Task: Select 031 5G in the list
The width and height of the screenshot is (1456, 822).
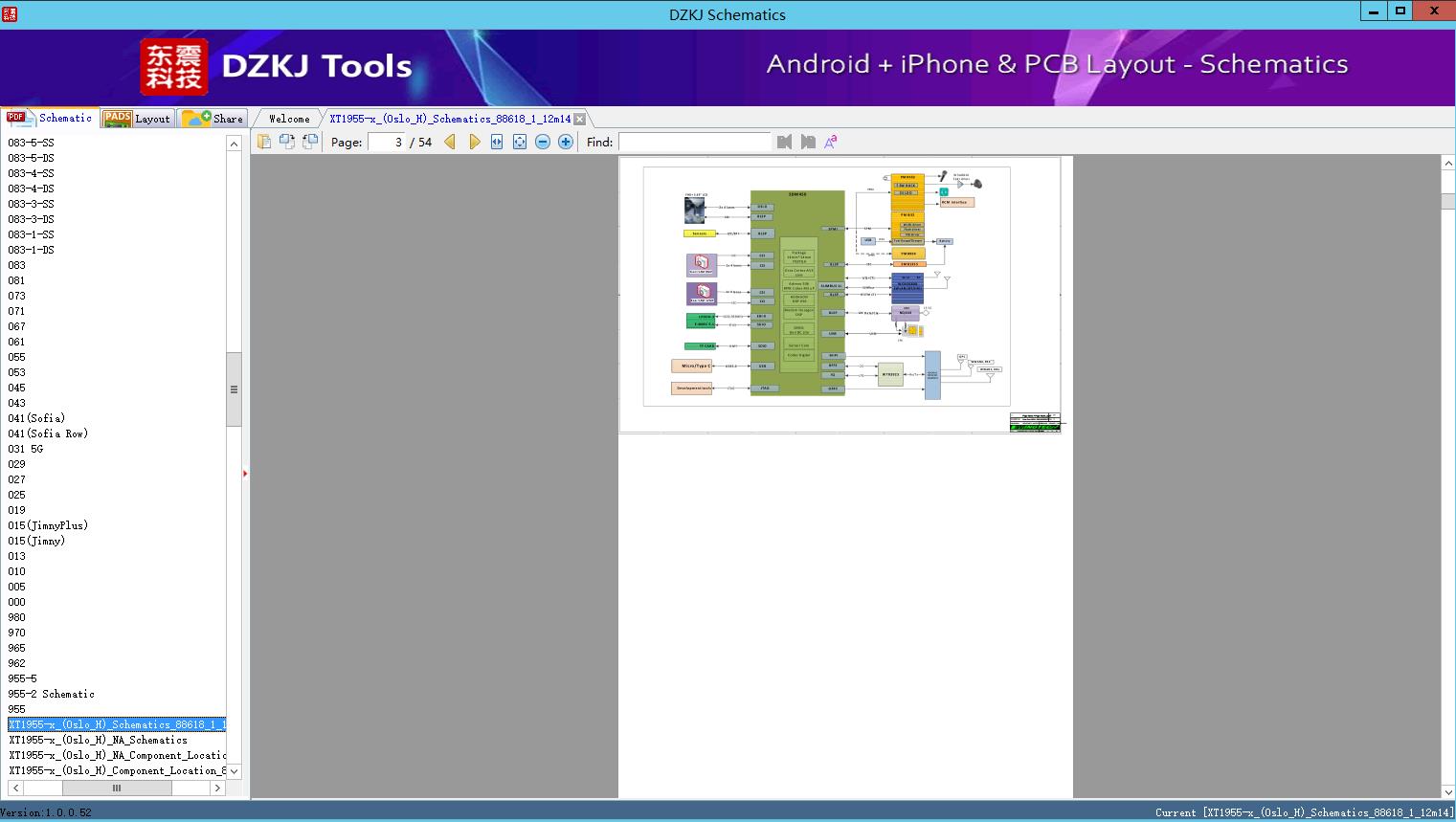Action: (x=26, y=449)
